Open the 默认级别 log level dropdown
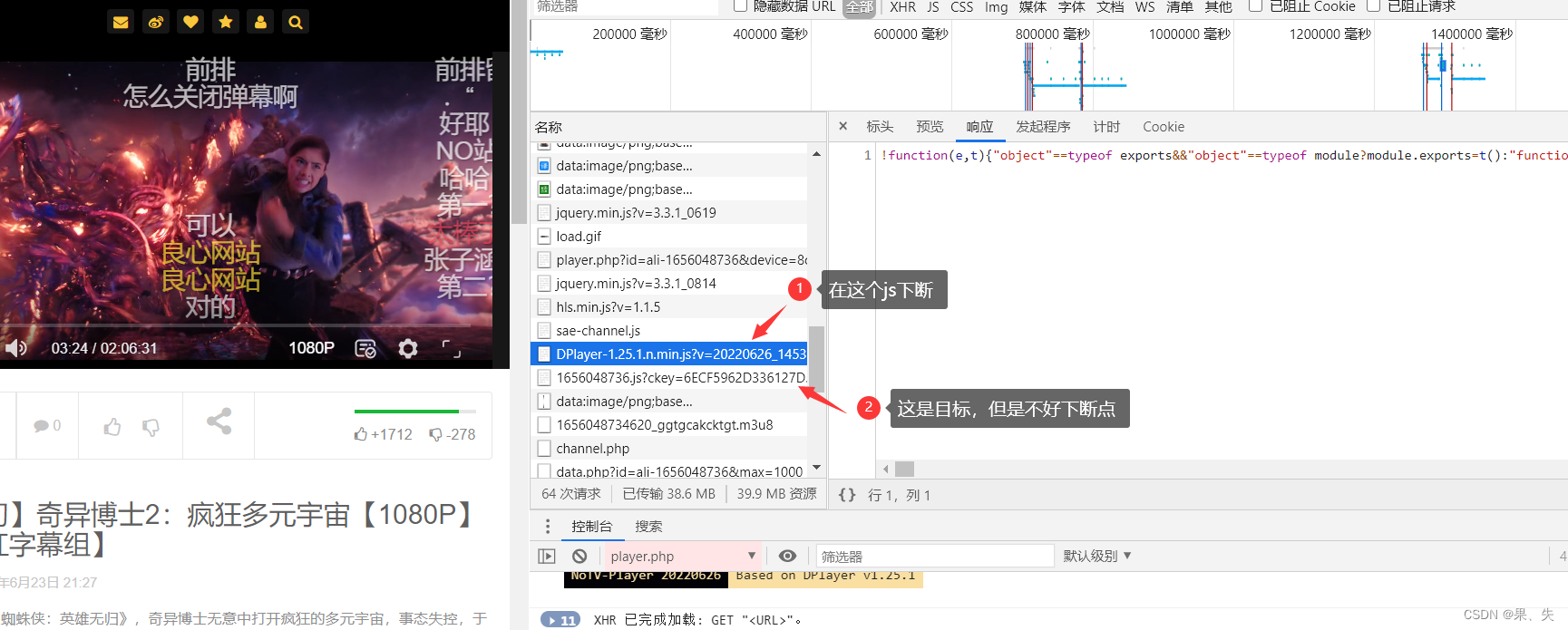 pos(1097,556)
